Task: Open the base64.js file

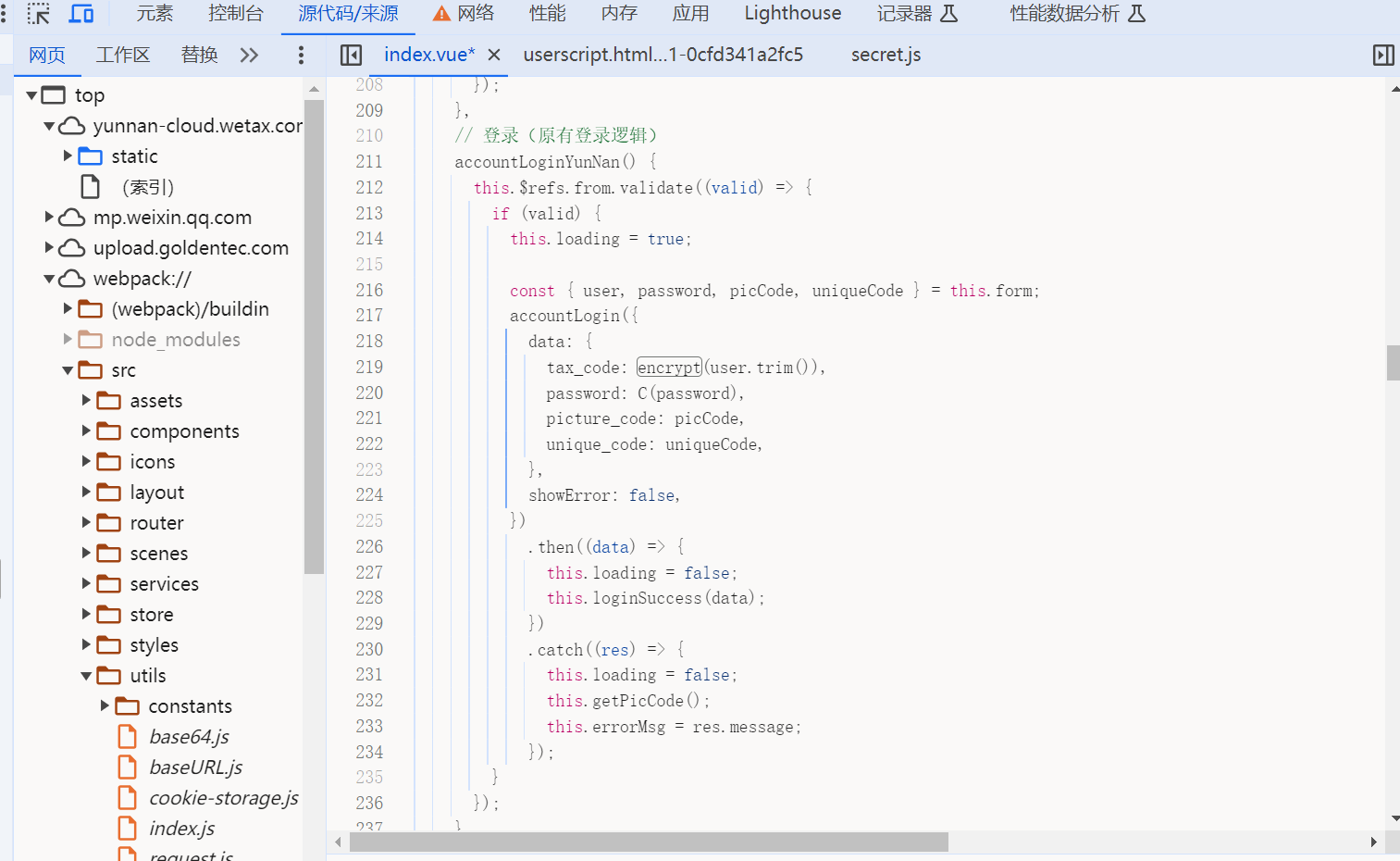Action: tap(189, 737)
